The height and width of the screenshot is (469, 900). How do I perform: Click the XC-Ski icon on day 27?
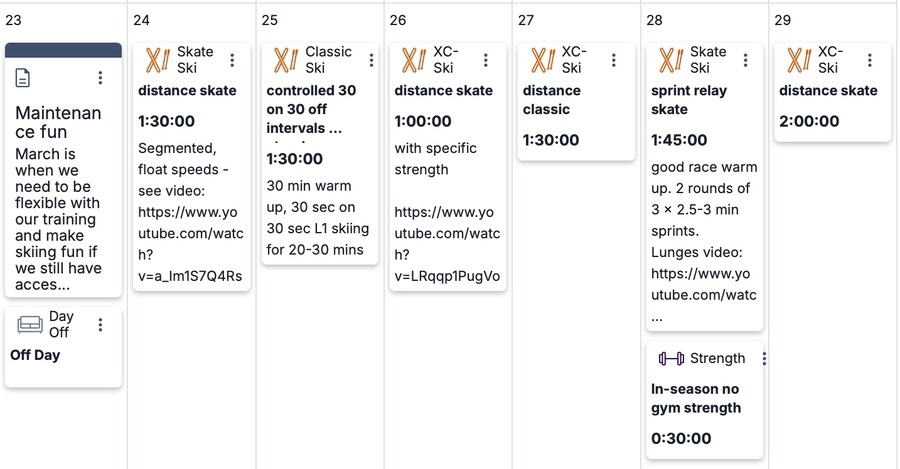click(541, 60)
